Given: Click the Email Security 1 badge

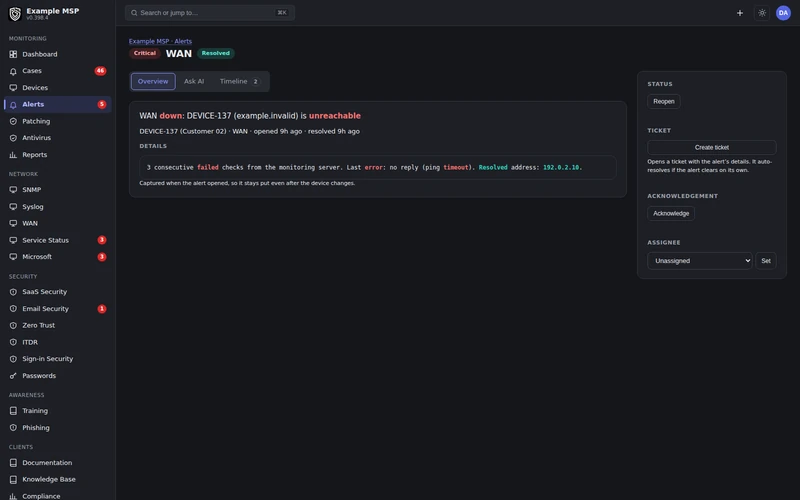Looking at the screenshot, I should pyautogui.click(x=102, y=309).
